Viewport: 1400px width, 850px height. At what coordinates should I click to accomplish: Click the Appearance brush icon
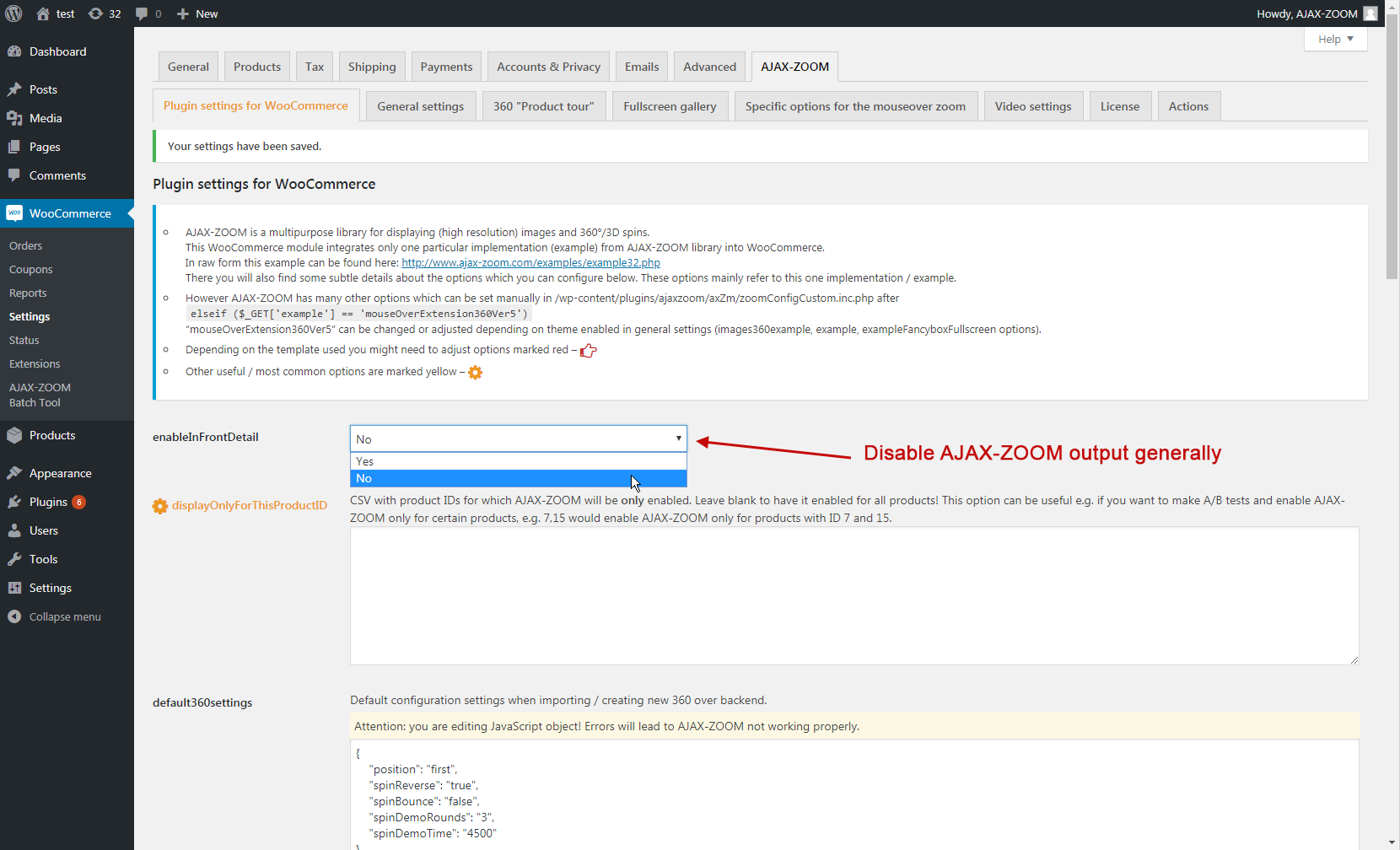pyautogui.click(x=14, y=473)
